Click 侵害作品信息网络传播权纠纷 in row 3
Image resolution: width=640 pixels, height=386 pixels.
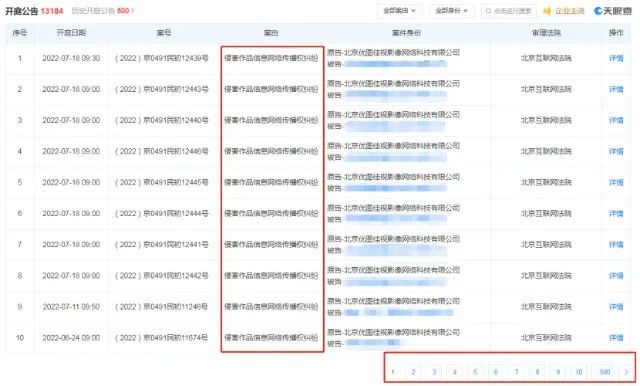tap(271, 120)
